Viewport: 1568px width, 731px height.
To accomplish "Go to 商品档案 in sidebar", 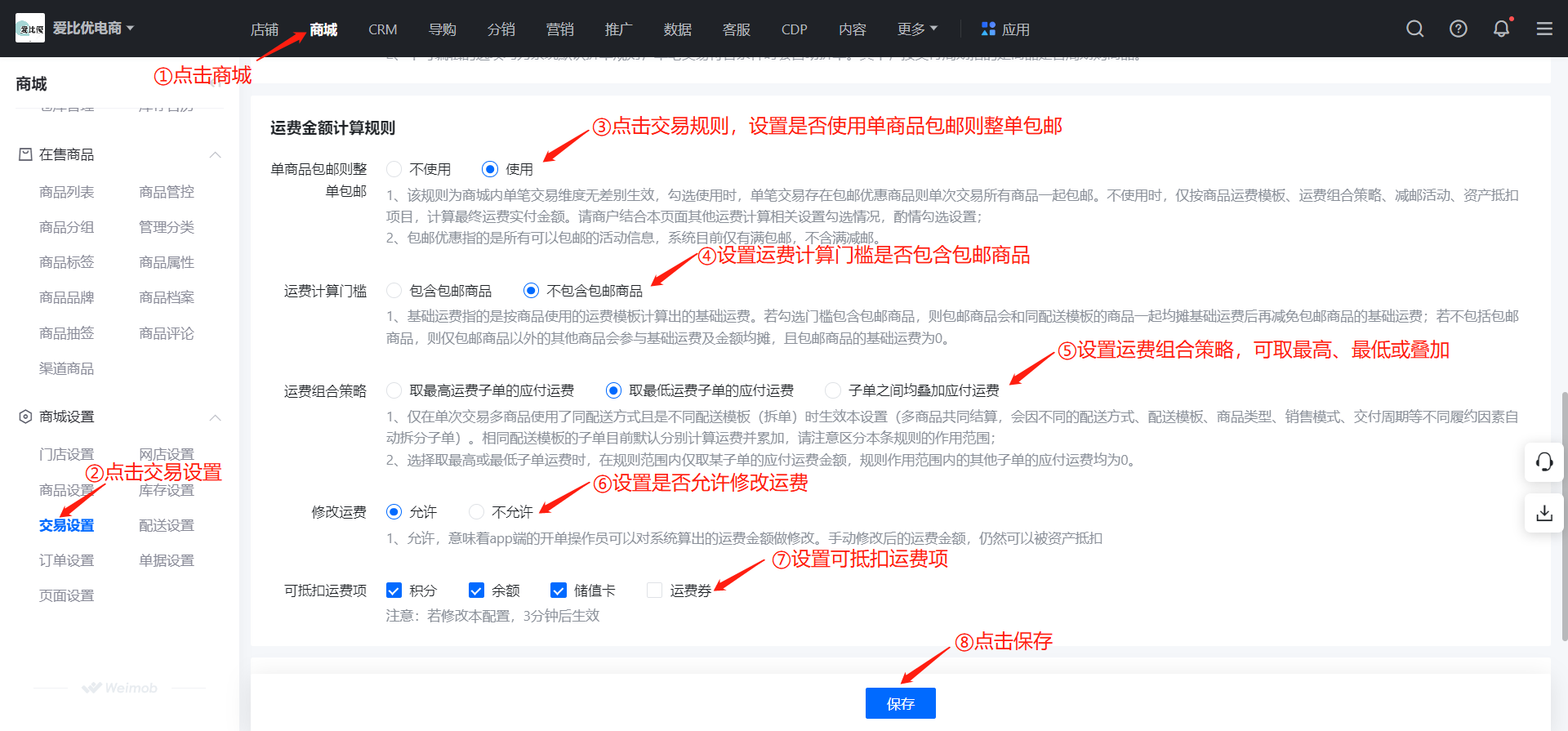I will (x=167, y=297).
